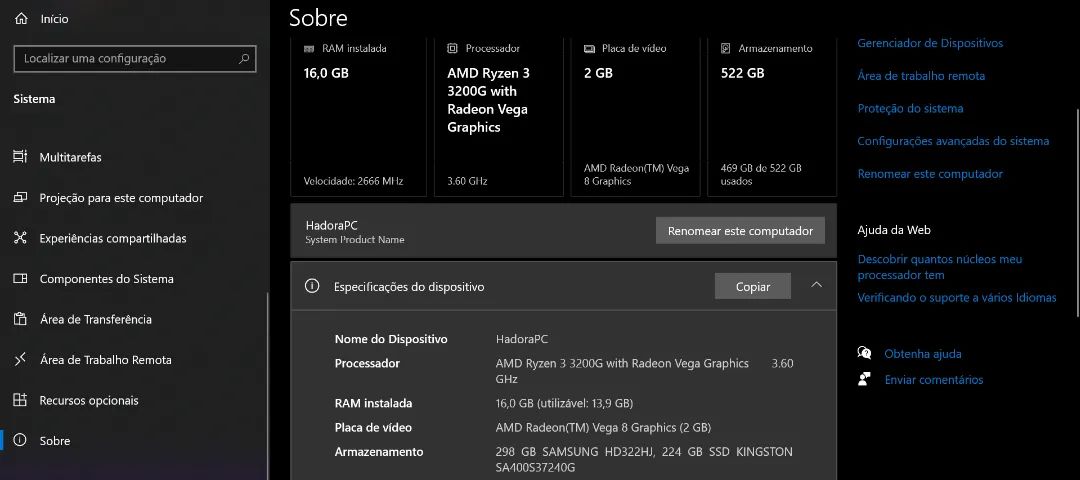The width and height of the screenshot is (1080, 480).
Task: Click the 2 GB video card value
Action: [598, 73]
